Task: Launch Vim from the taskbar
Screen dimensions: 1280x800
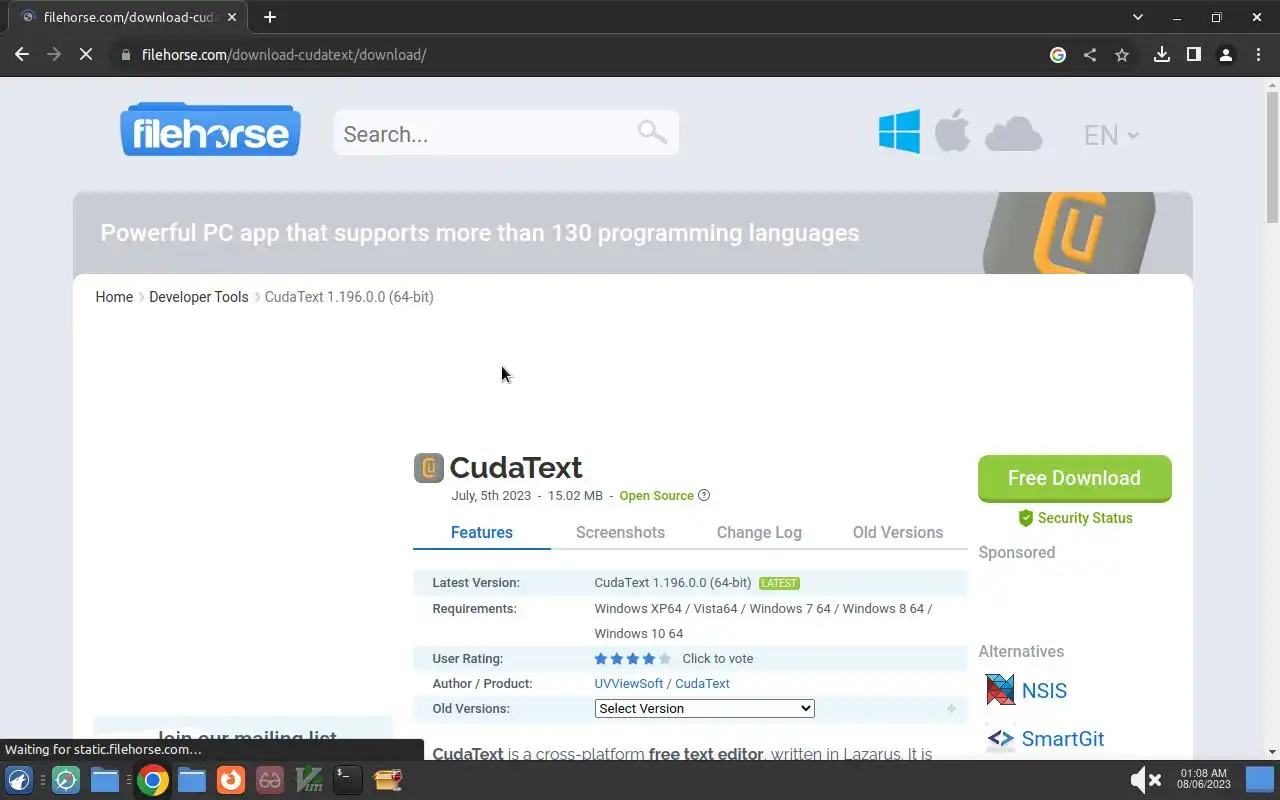Action: click(309, 779)
